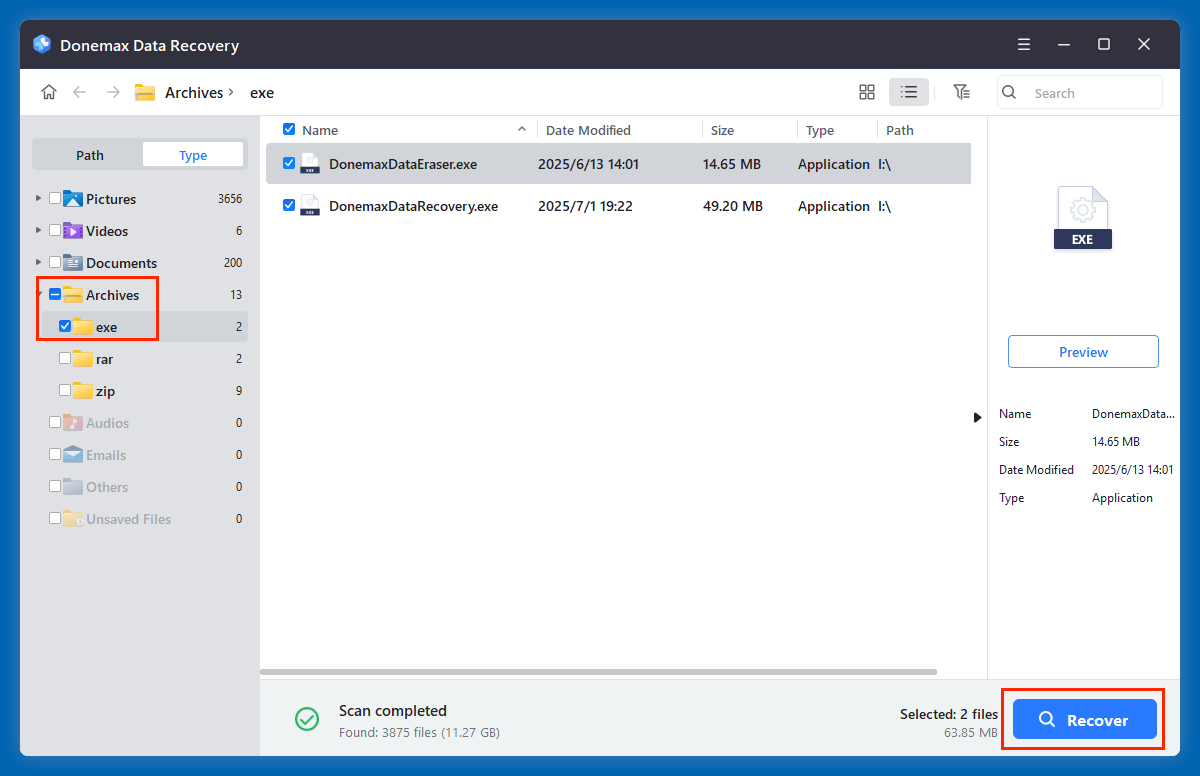Click the green scan completed checkmark
1200x776 pixels.
point(307,719)
